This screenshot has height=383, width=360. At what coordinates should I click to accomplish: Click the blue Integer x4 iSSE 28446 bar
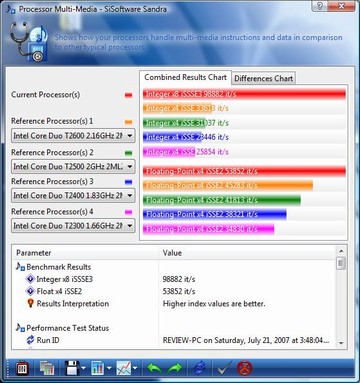pyautogui.click(x=172, y=137)
